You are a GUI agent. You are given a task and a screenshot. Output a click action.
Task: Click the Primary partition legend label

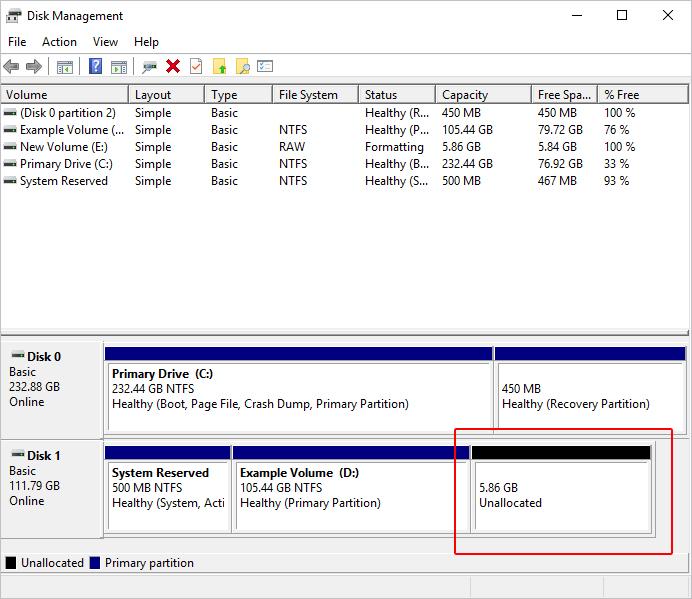(149, 563)
